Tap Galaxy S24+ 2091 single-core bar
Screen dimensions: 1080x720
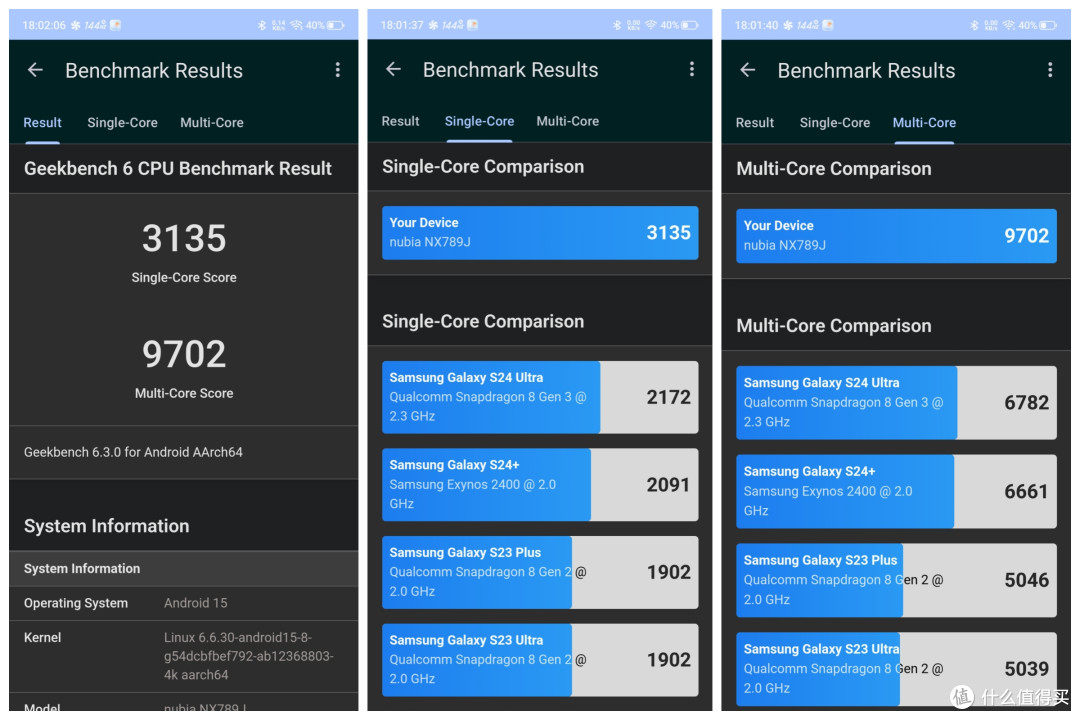pyautogui.click(x=540, y=484)
